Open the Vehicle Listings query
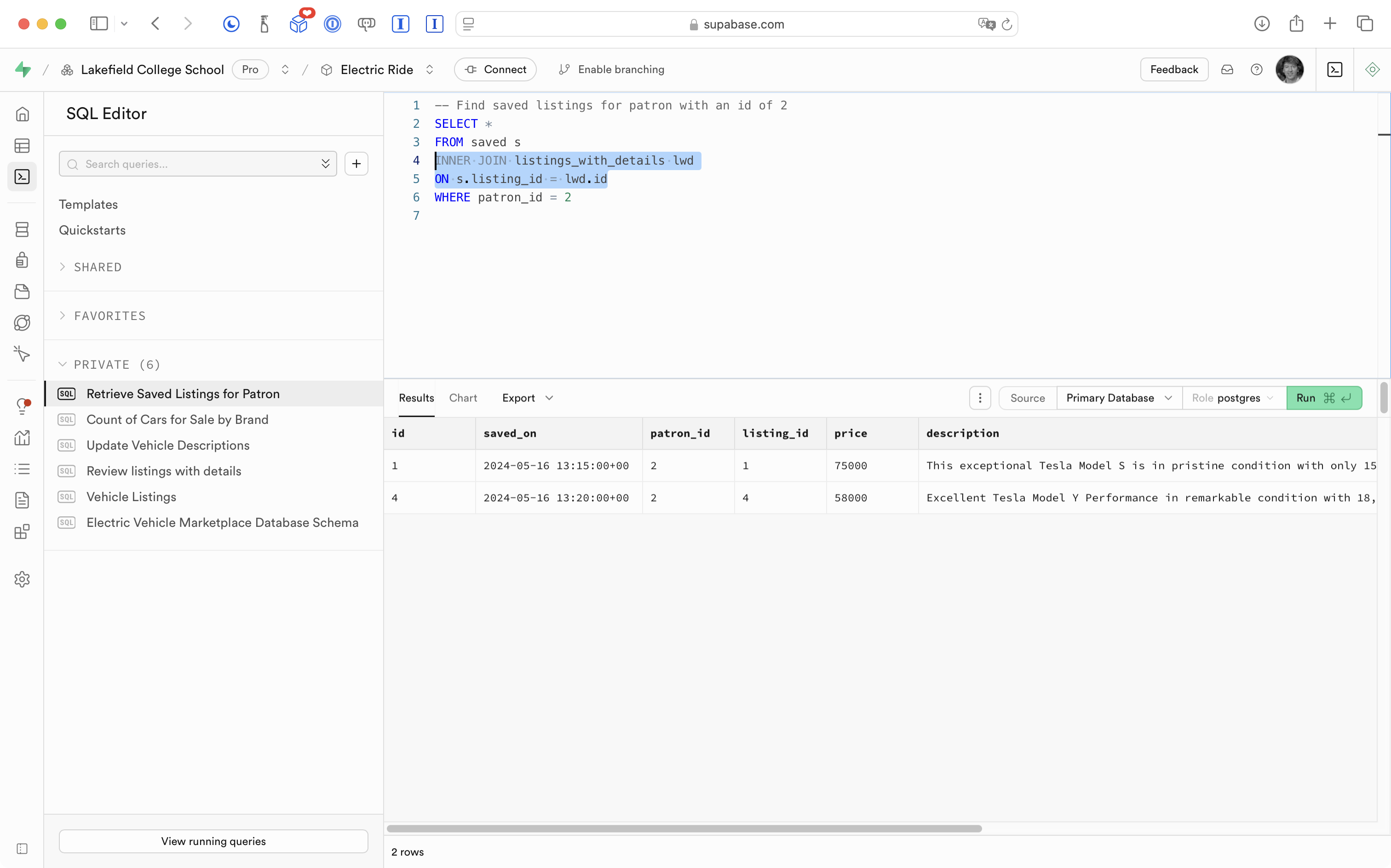Screen dimensions: 1391x868 pyautogui.click(x=132, y=497)
